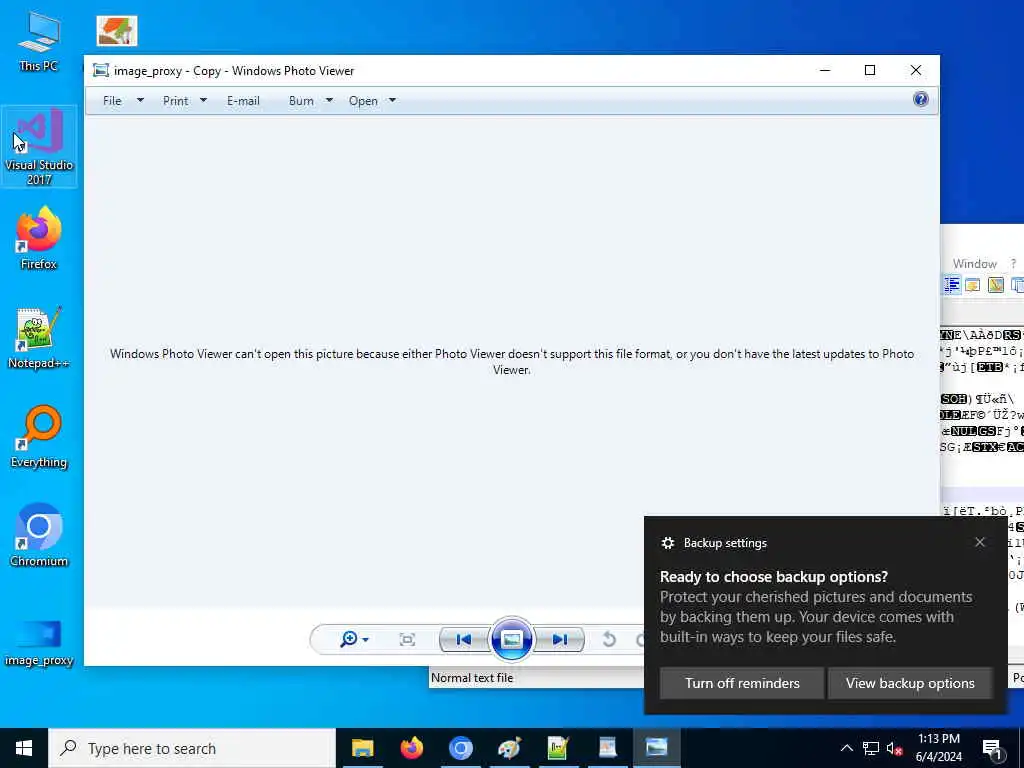Screen dimensions: 1024x768
Task: Click Turn off reminders button
Action: pyautogui.click(x=742, y=683)
